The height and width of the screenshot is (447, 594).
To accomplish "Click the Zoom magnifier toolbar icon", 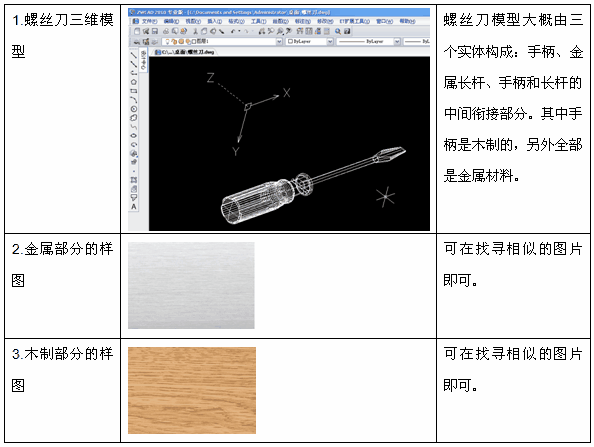I will click(x=338, y=31).
